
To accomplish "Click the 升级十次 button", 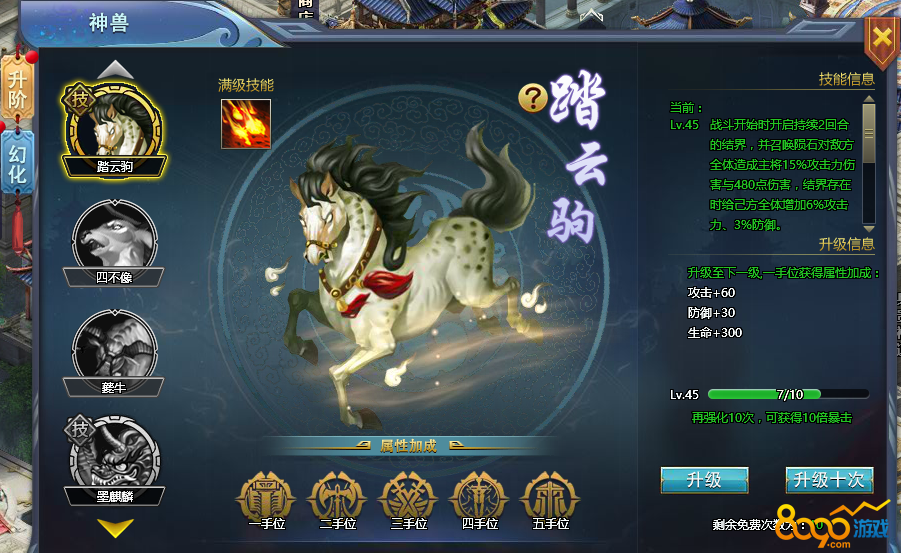I will (x=829, y=480).
